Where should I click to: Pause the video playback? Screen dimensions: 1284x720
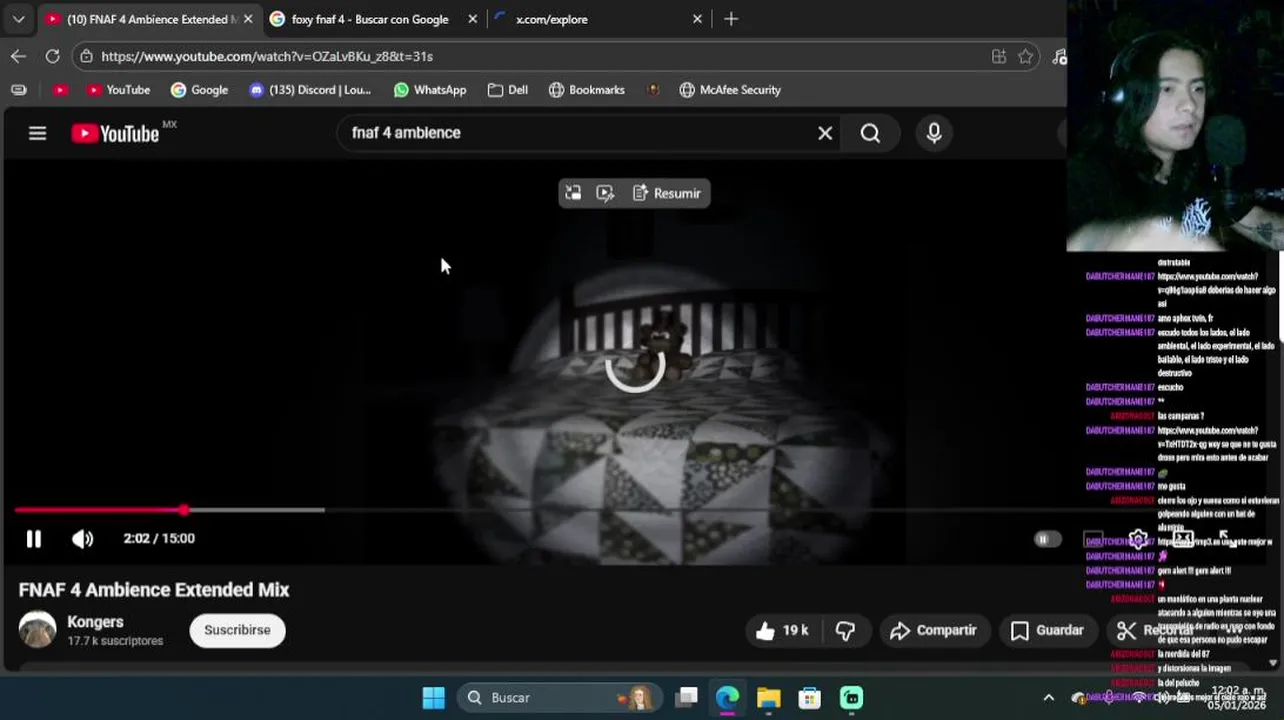[34, 539]
